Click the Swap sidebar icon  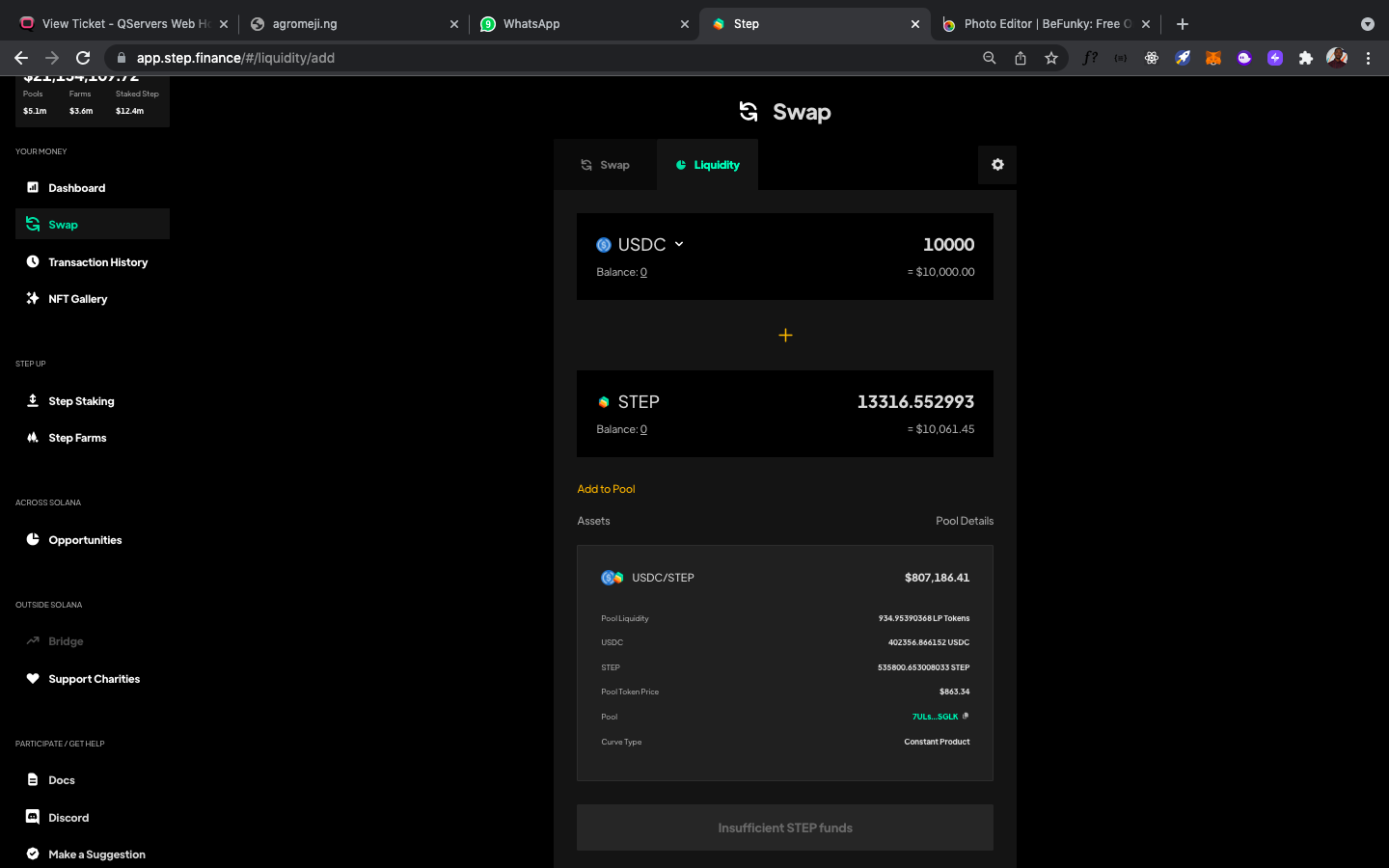pos(33,225)
